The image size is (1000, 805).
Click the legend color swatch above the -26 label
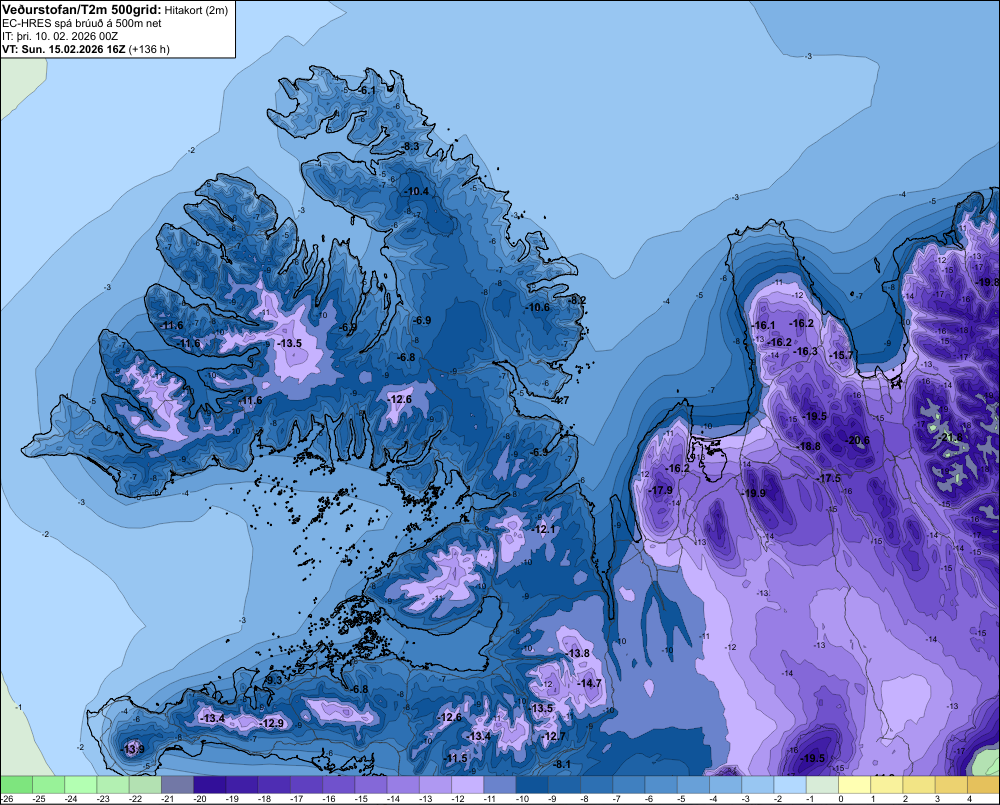tap(16, 784)
